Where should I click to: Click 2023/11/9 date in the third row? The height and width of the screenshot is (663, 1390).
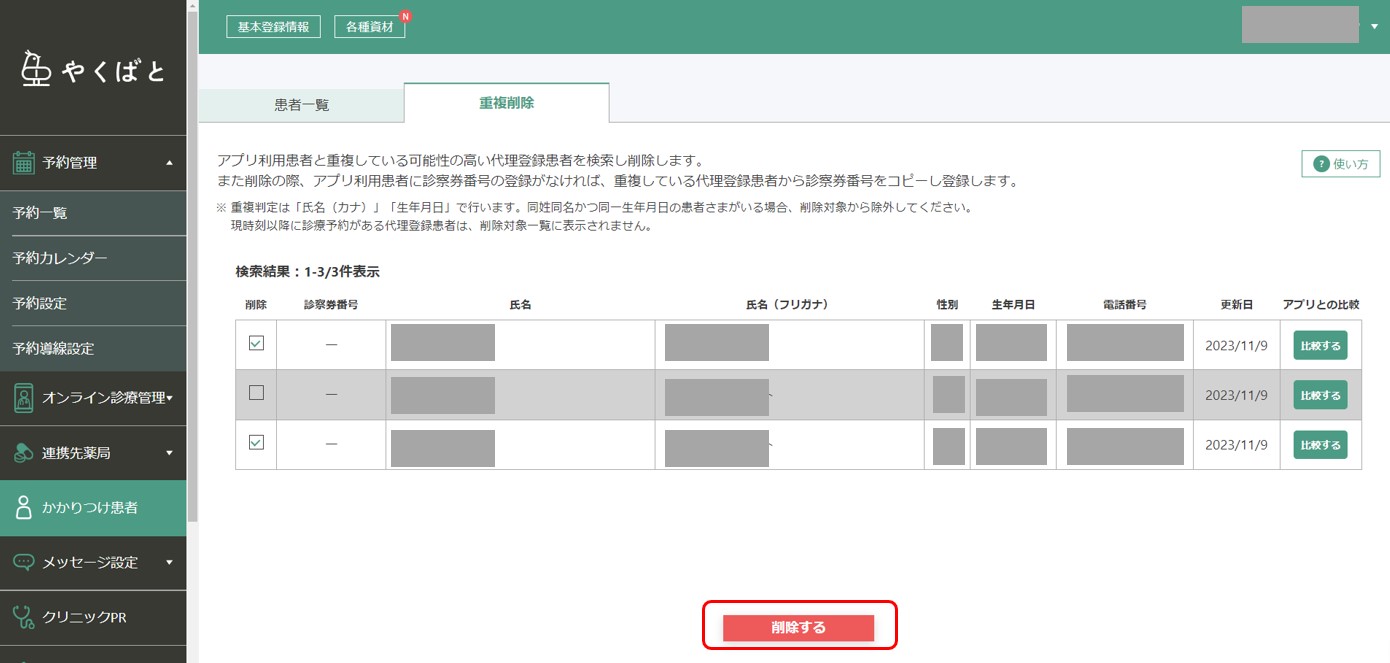1236,444
